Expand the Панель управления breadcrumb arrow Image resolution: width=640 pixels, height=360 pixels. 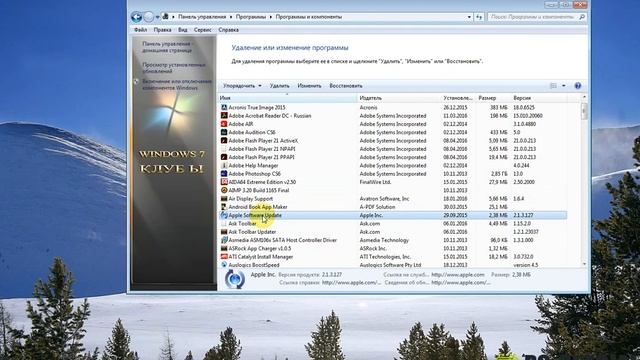pos(231,17)
